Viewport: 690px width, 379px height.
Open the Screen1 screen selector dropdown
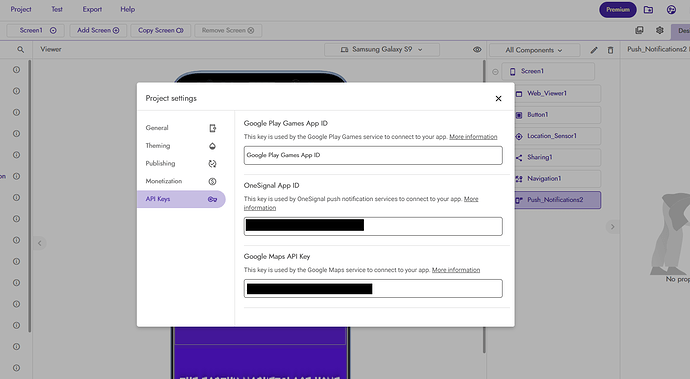pos(36,30)
